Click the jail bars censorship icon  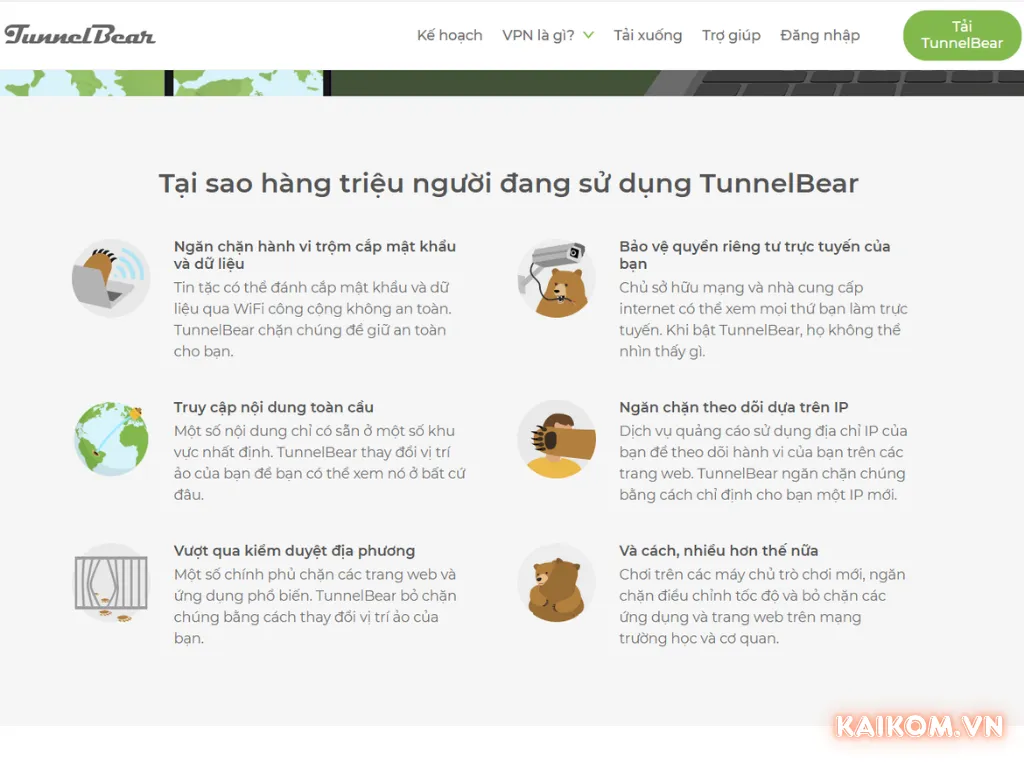pos(110,583)
